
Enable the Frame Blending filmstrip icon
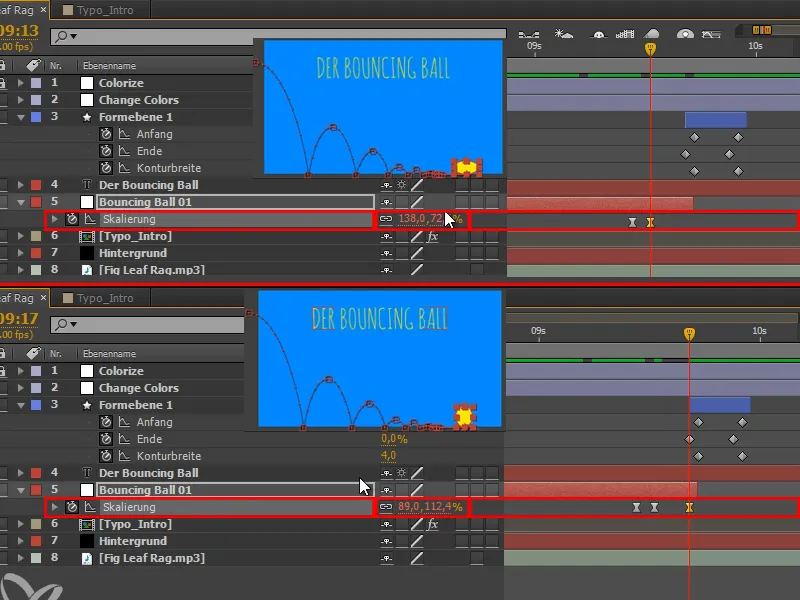(624, 34)
